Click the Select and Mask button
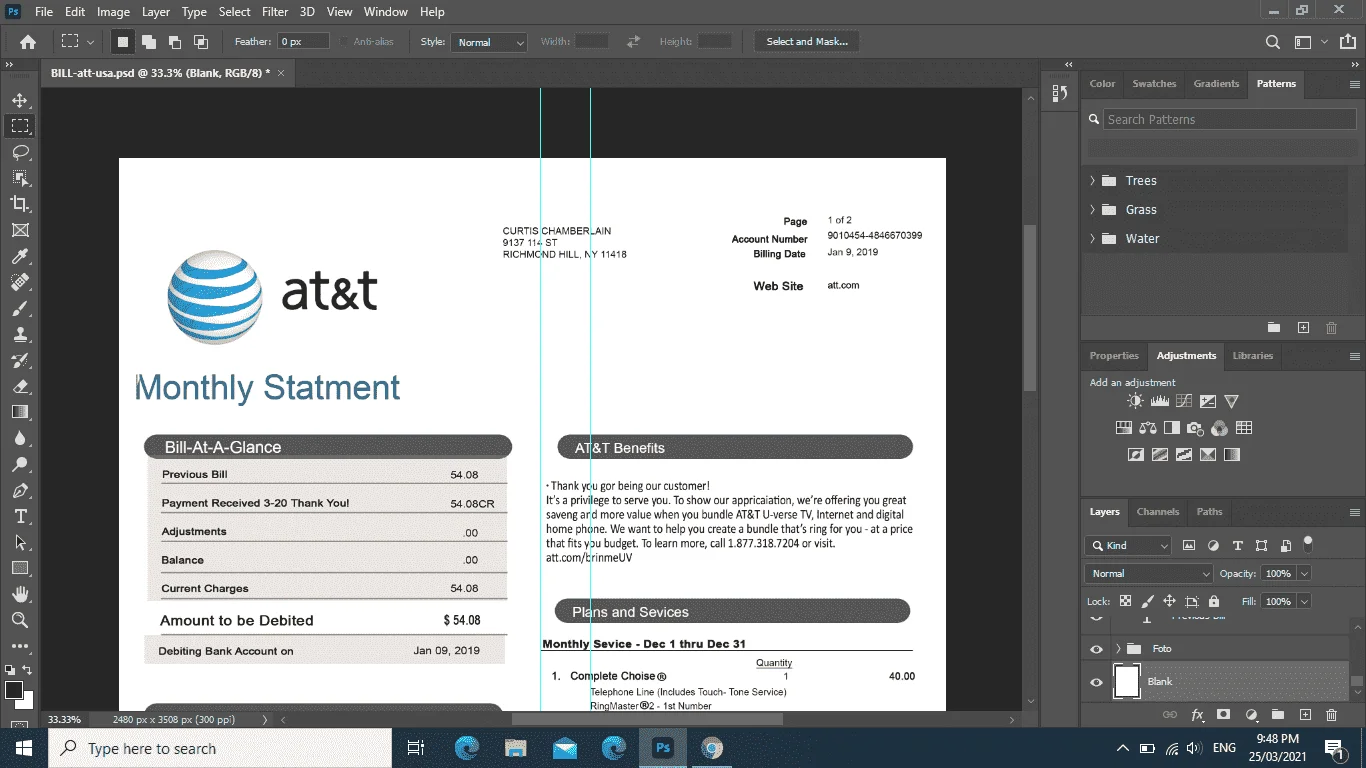 click(x=807, y=42)
